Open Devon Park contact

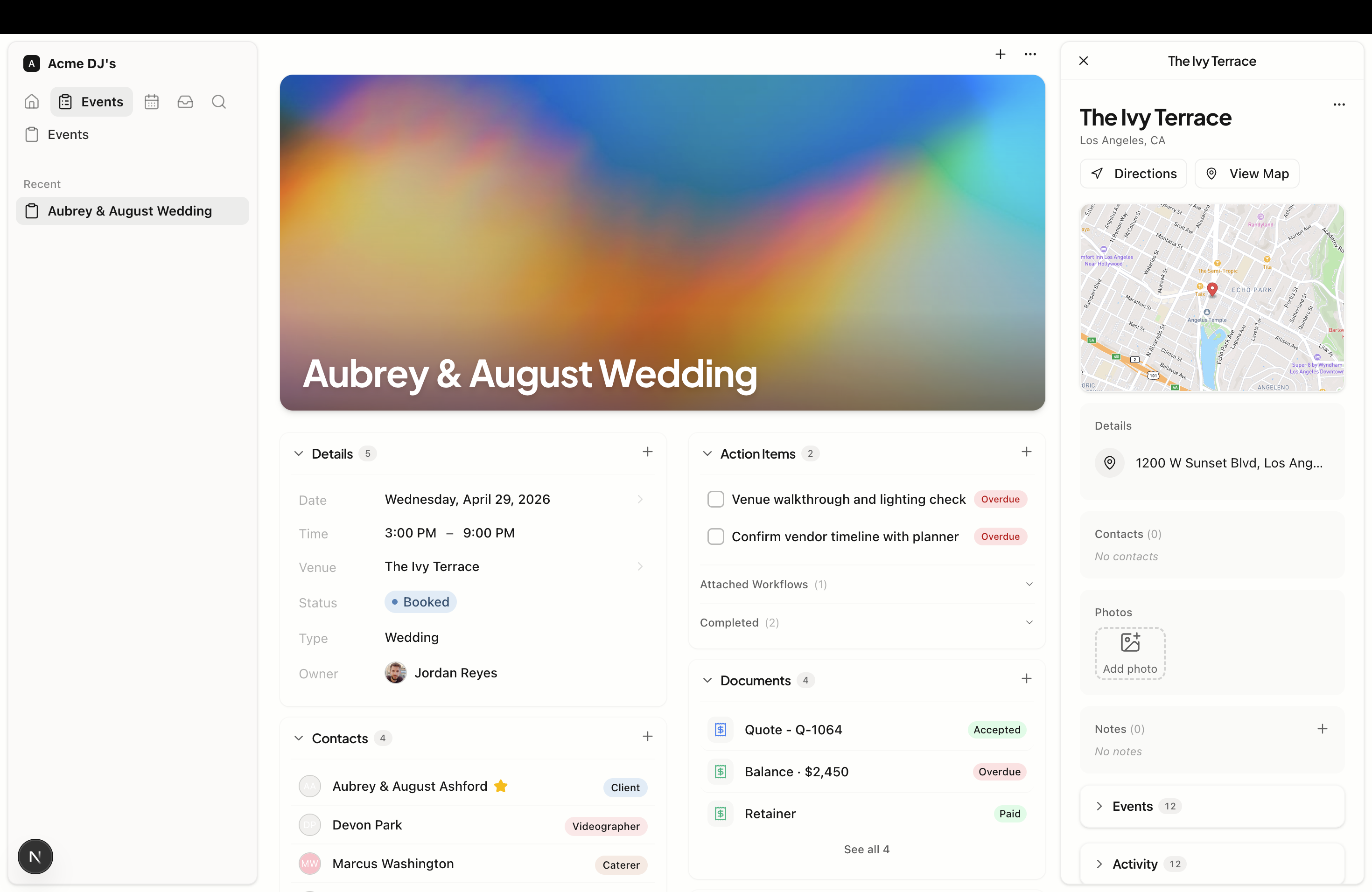[473, 825]
